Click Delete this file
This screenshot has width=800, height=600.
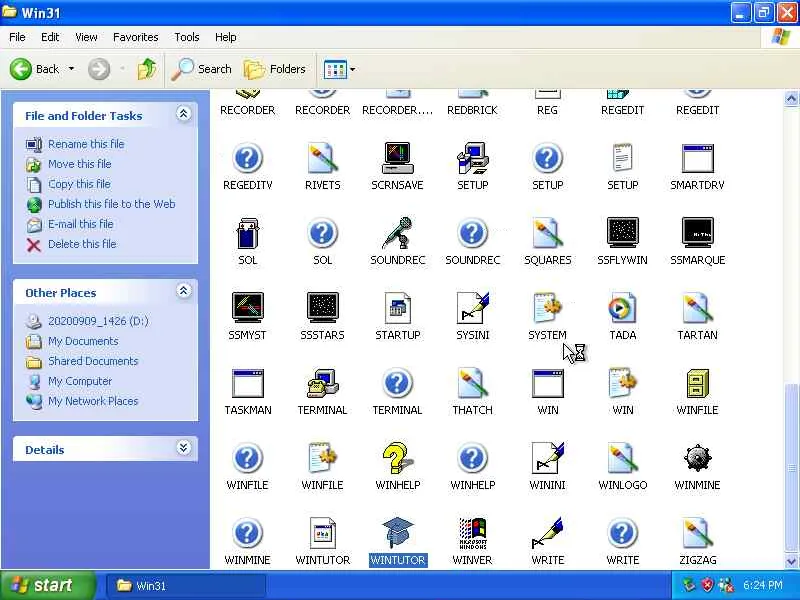click(82, 244)
